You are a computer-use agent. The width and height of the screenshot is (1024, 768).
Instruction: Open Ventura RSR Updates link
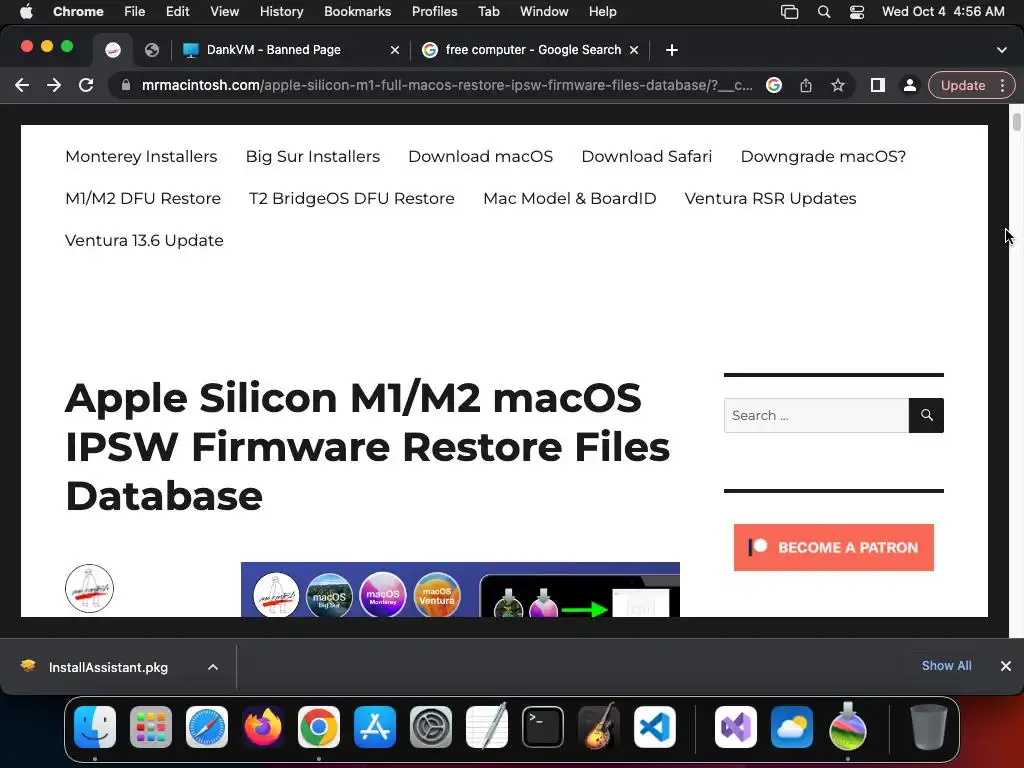point(770,199)
